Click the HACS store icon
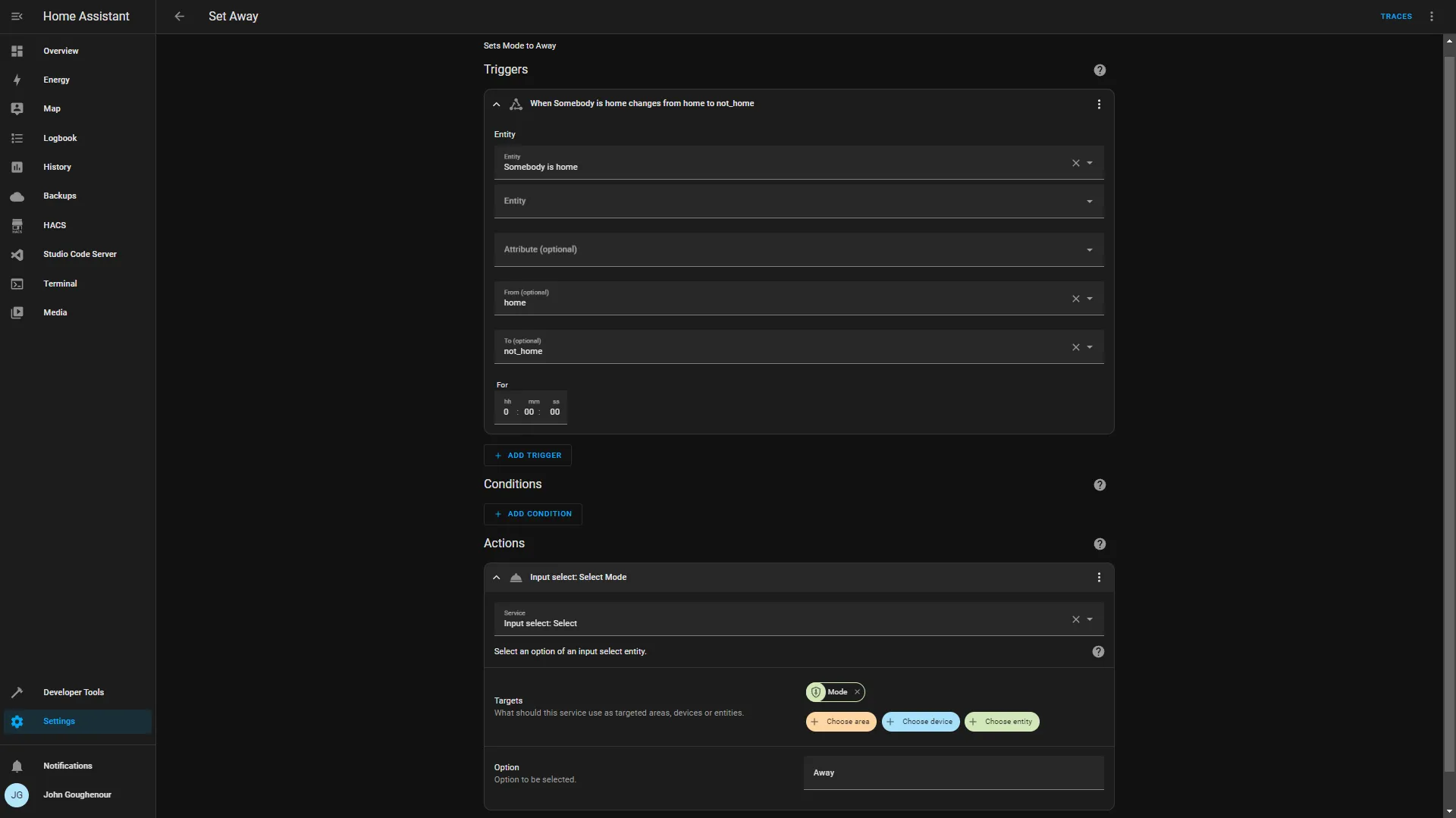This screenshot has height=818, width=1456. coord(17,225)
